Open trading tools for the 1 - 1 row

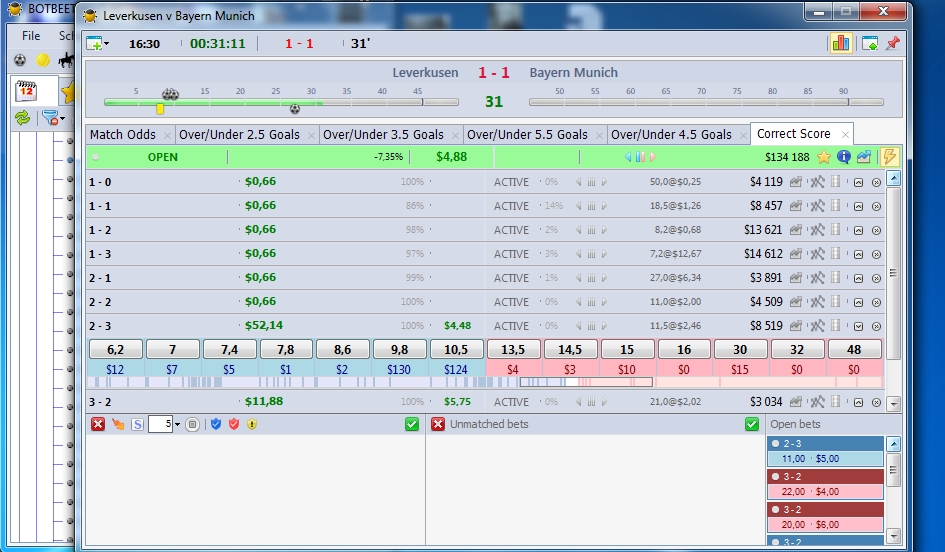click(x=817, y=206)
